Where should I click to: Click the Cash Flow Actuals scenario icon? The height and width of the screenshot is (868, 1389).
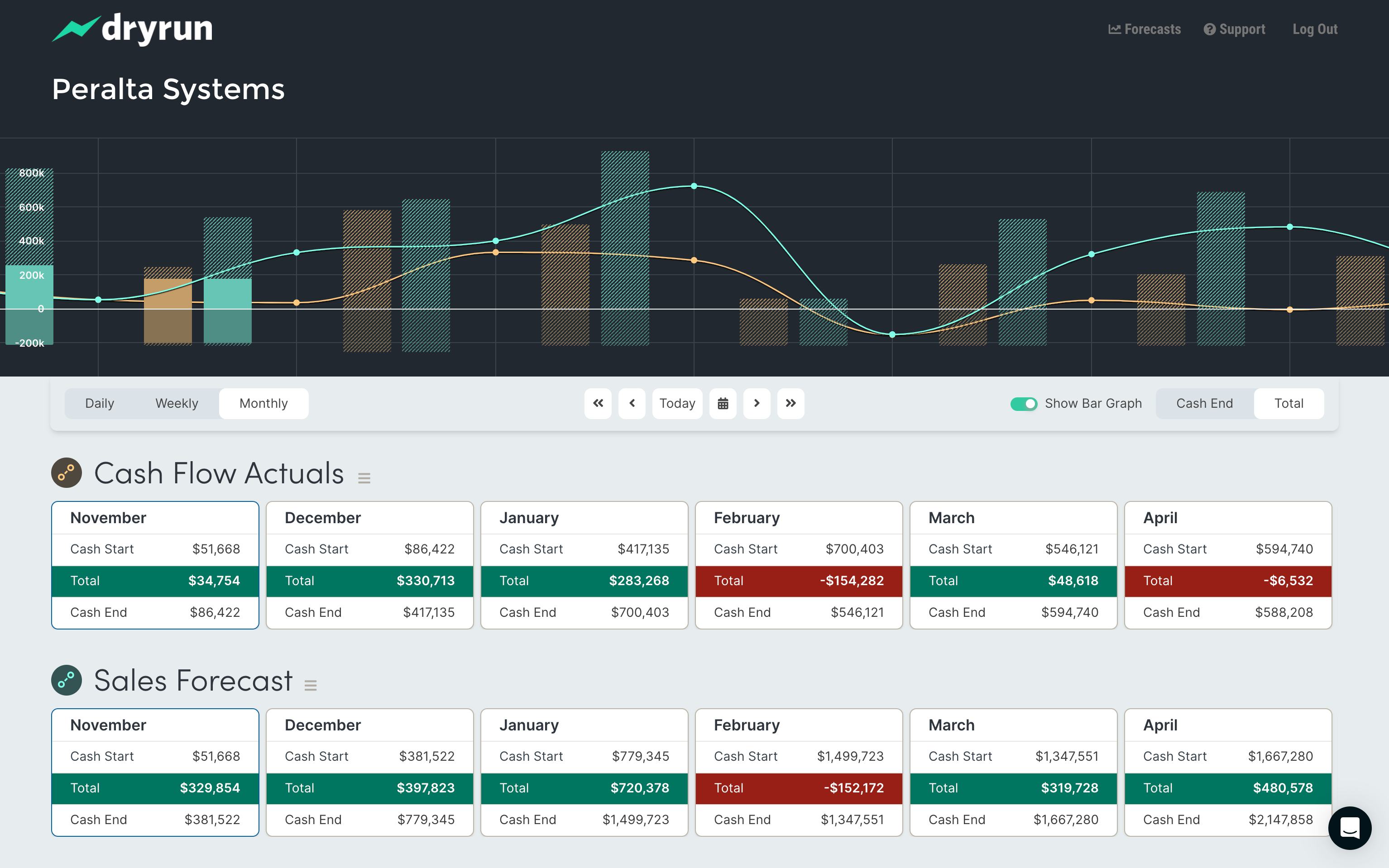pos(67,472)
